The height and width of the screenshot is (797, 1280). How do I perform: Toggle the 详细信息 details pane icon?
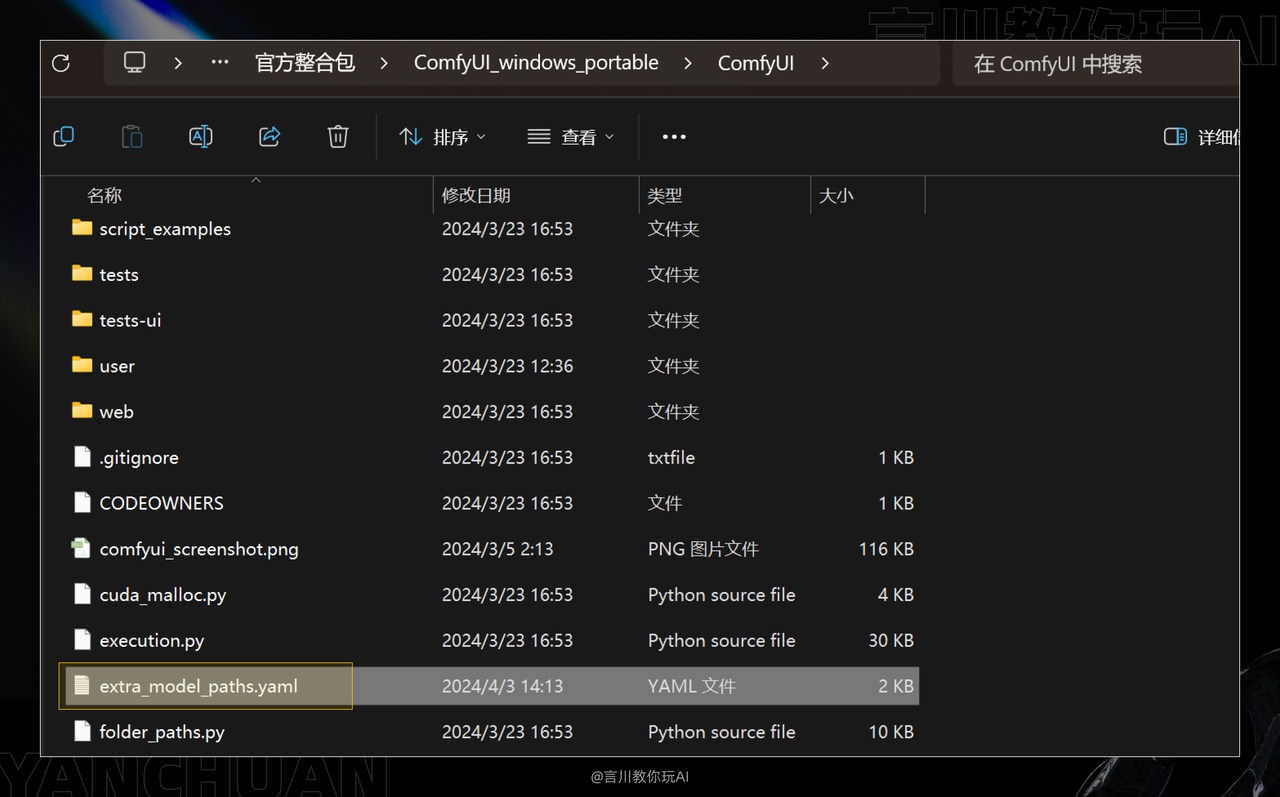(x=1175, y=136)
